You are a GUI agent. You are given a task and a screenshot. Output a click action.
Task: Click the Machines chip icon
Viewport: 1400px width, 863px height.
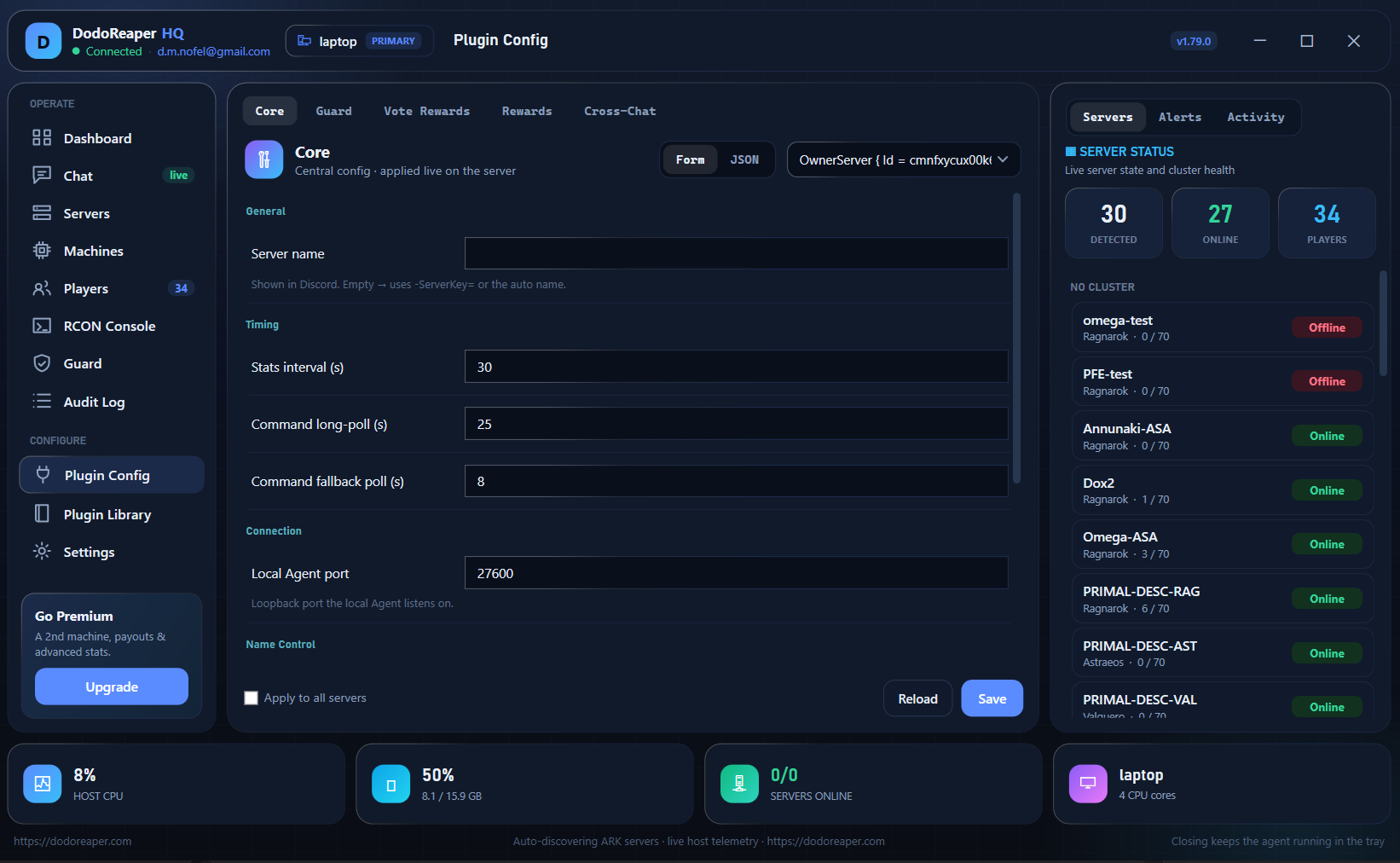tap(42, 250)
